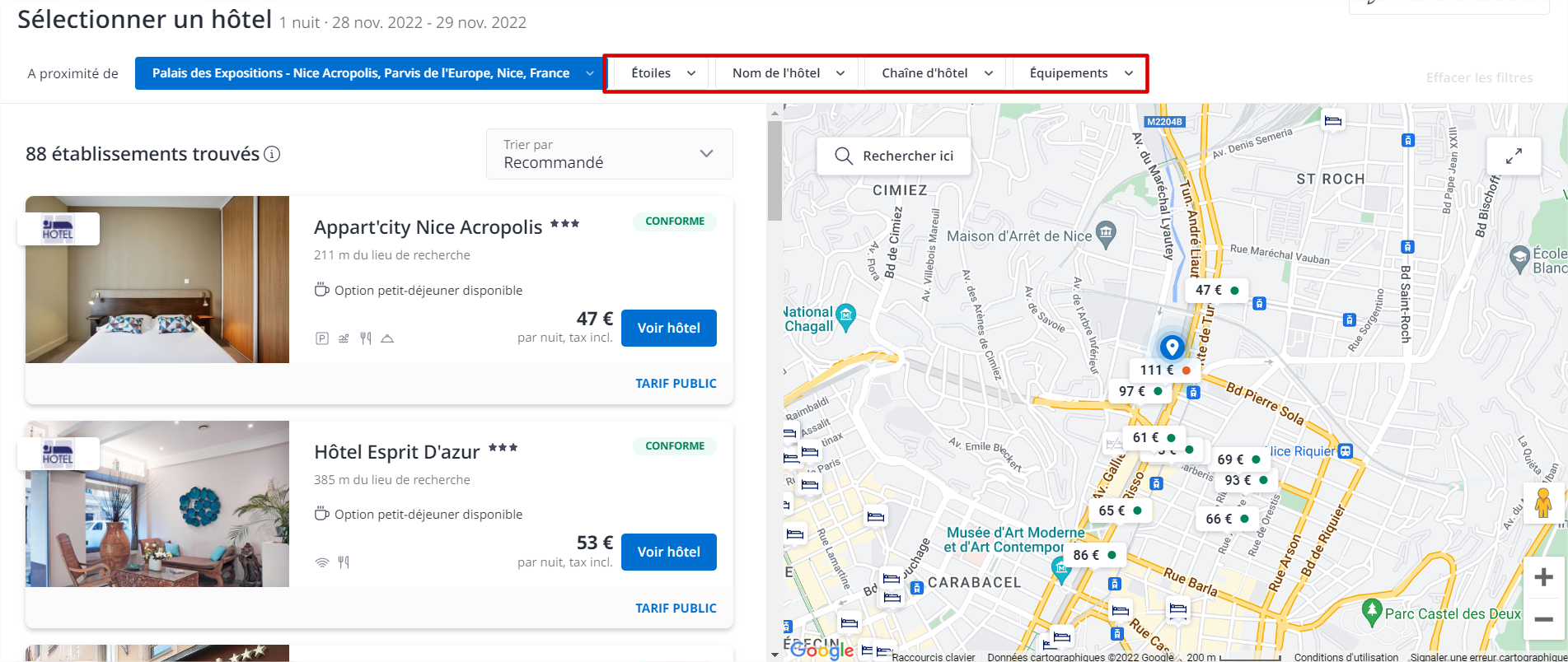Open Conditions d'utilisation map link

(1346, 657)
